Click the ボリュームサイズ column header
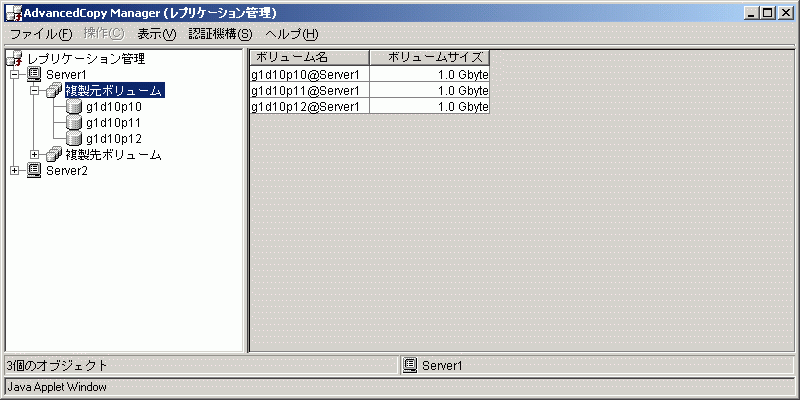Viewport: 800px width, 400px height. pyautogui.click(x=430, y=57)
